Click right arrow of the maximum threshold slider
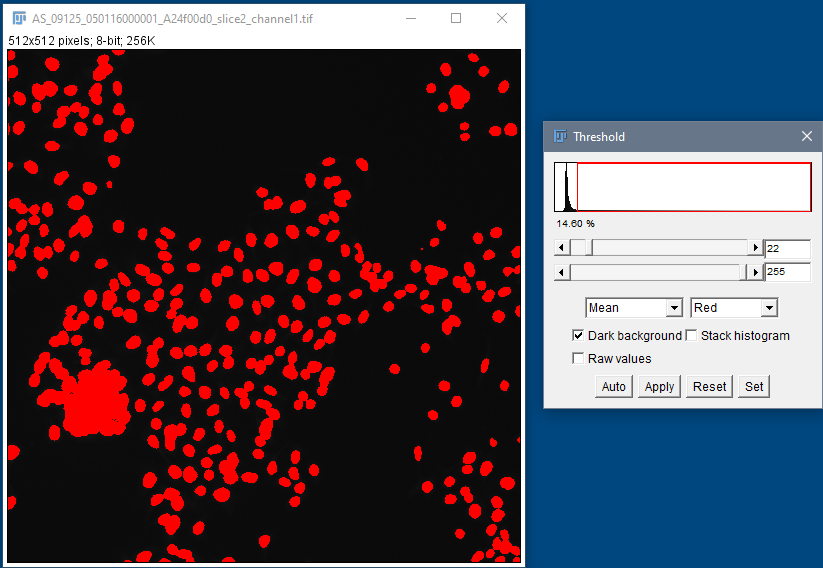 point(755,272)
